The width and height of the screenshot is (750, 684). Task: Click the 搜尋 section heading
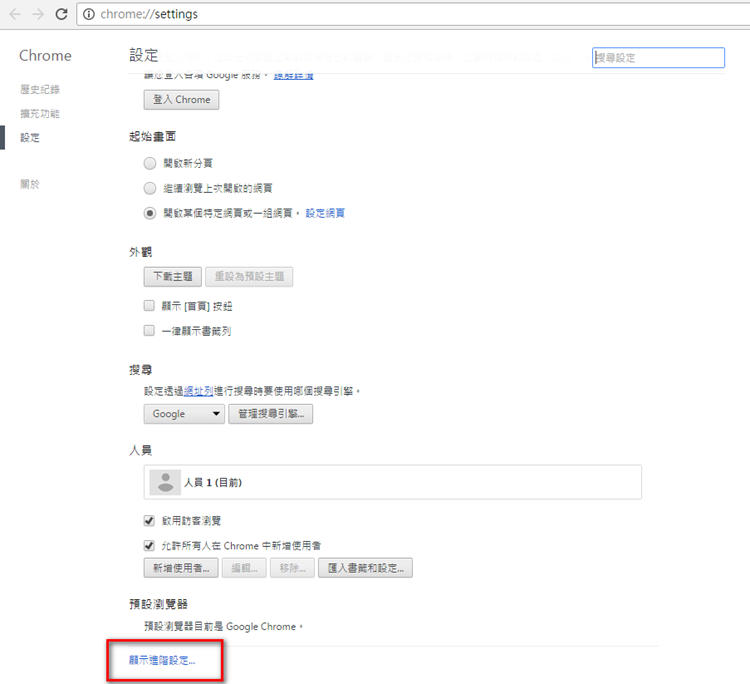(x=141, y=370)
